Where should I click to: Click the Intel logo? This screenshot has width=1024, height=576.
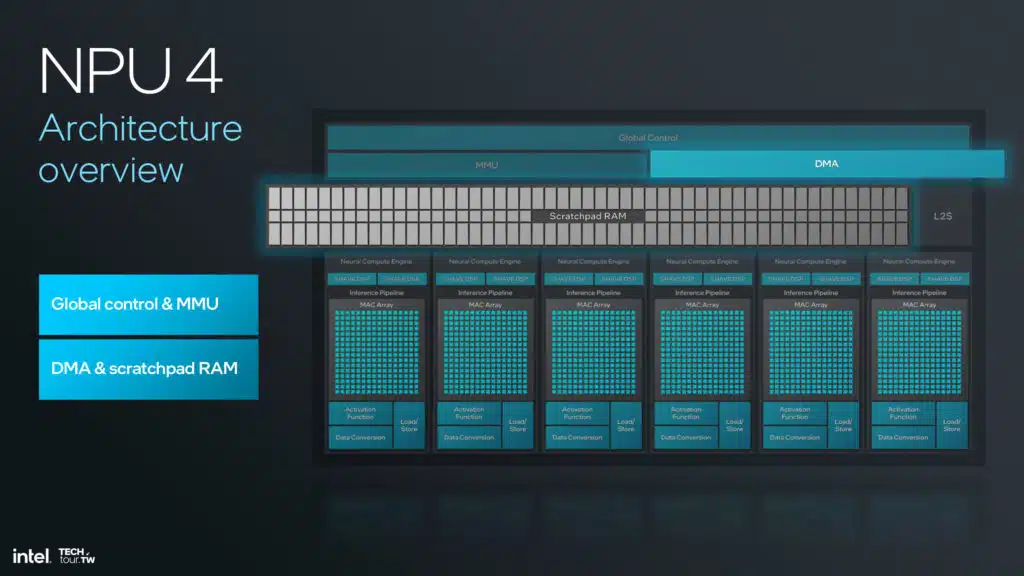click(31, 556)
